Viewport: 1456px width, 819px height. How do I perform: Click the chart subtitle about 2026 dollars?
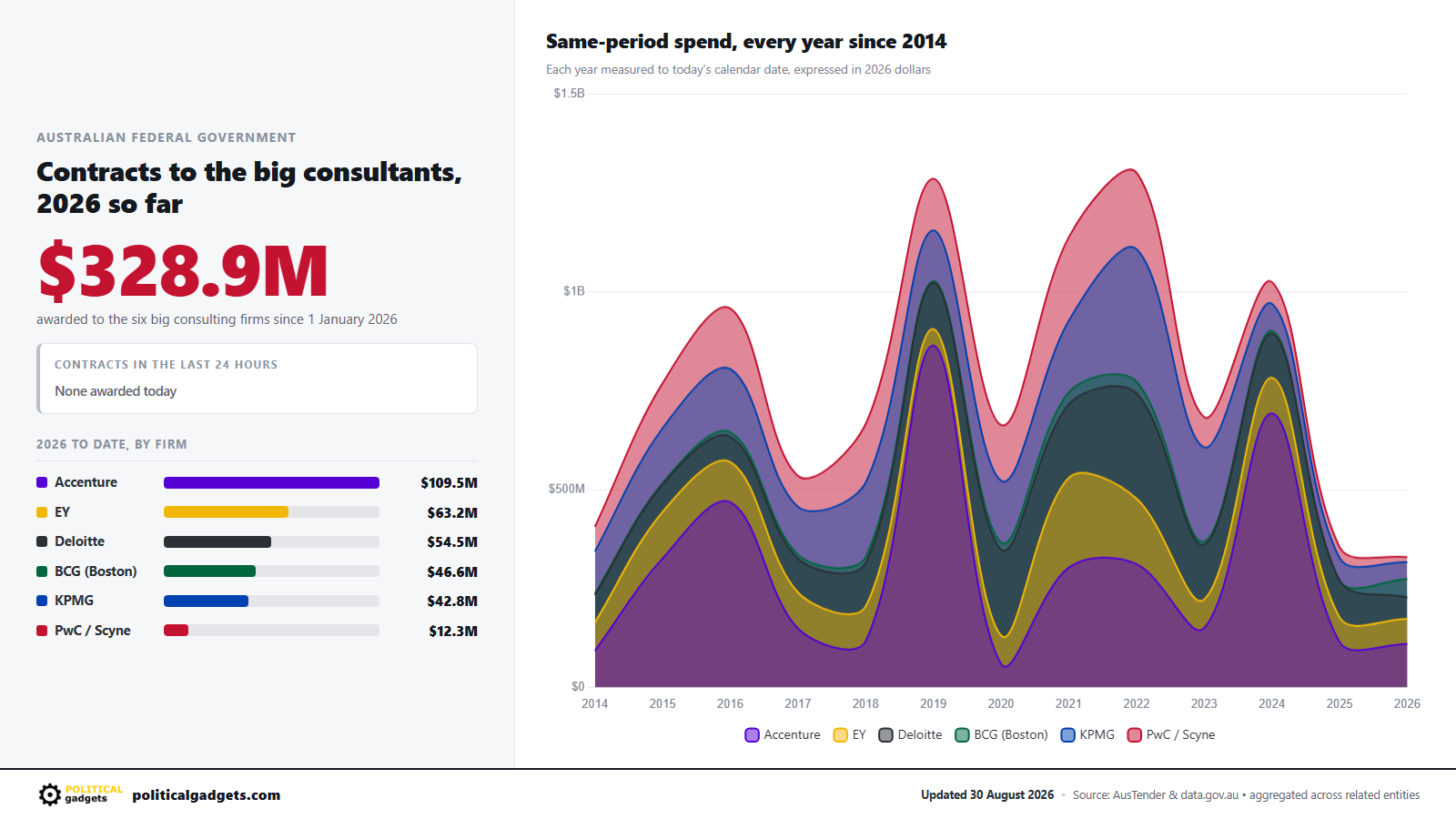tap(738, 70)
